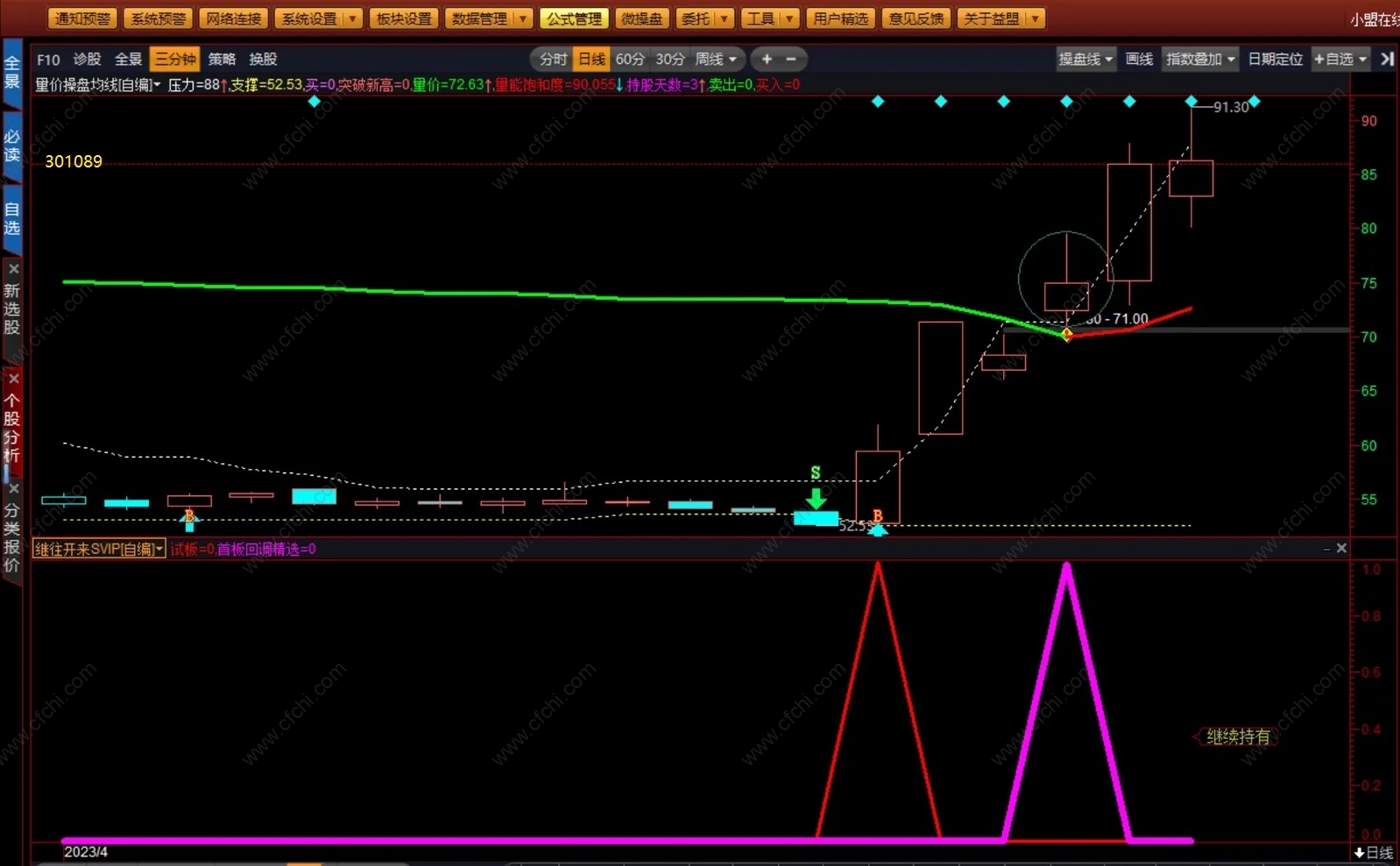Open the 量价操盘均线[自编] indicator dropdown

click(x=98, y=85)
